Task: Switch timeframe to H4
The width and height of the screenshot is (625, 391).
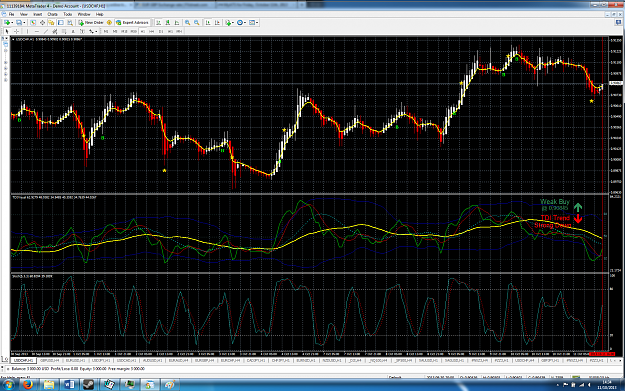Action: [x=151, y=31]
